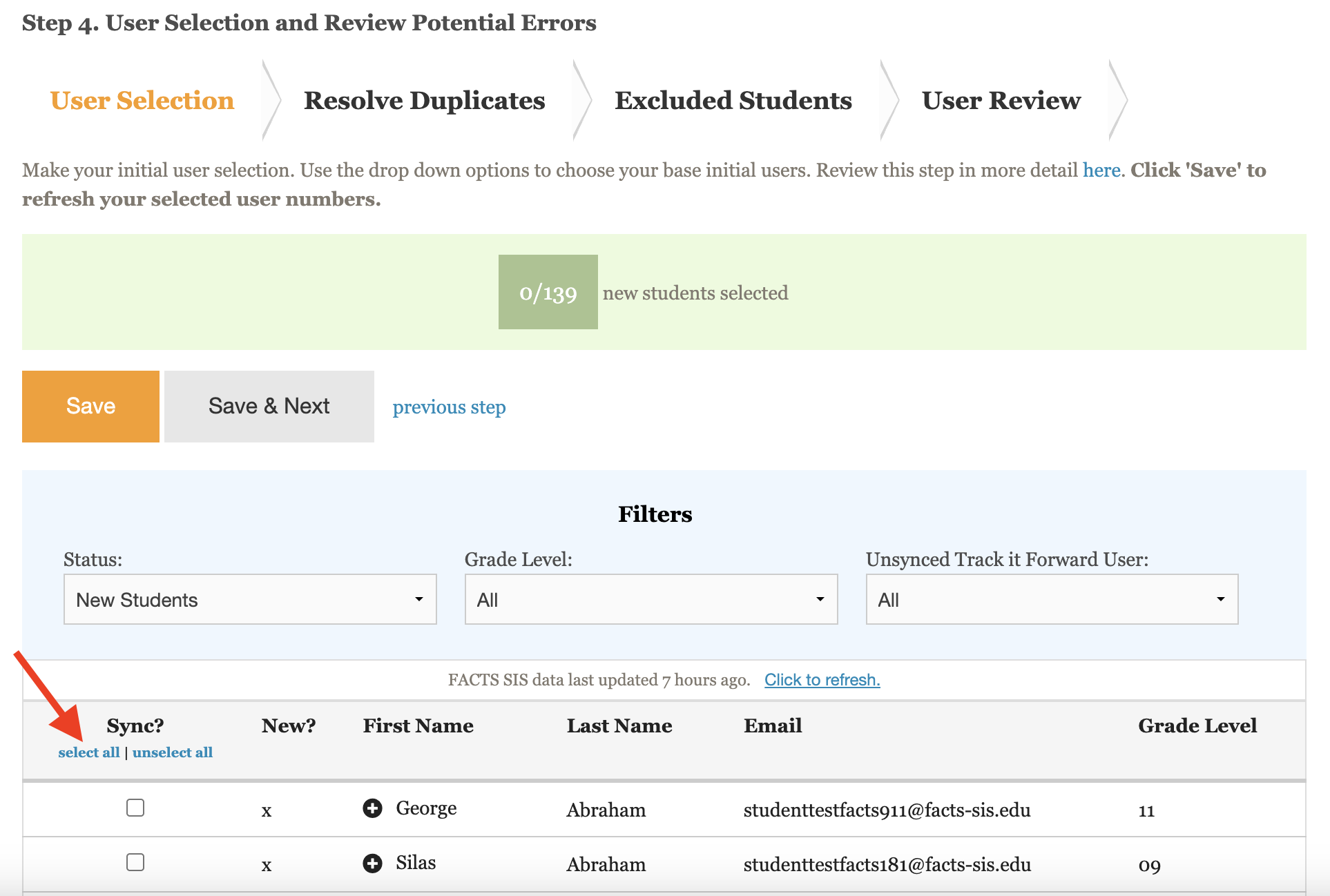
Task: Click to refresh FACTS SIS data
Action: click(822, 680)
